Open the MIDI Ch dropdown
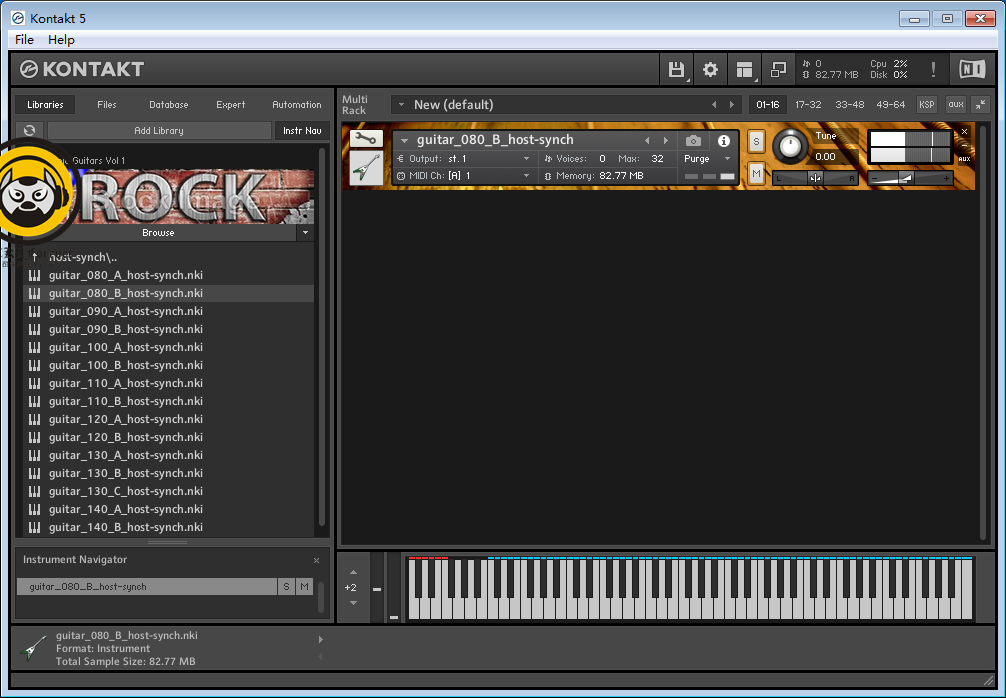 [x=464, y=175]
